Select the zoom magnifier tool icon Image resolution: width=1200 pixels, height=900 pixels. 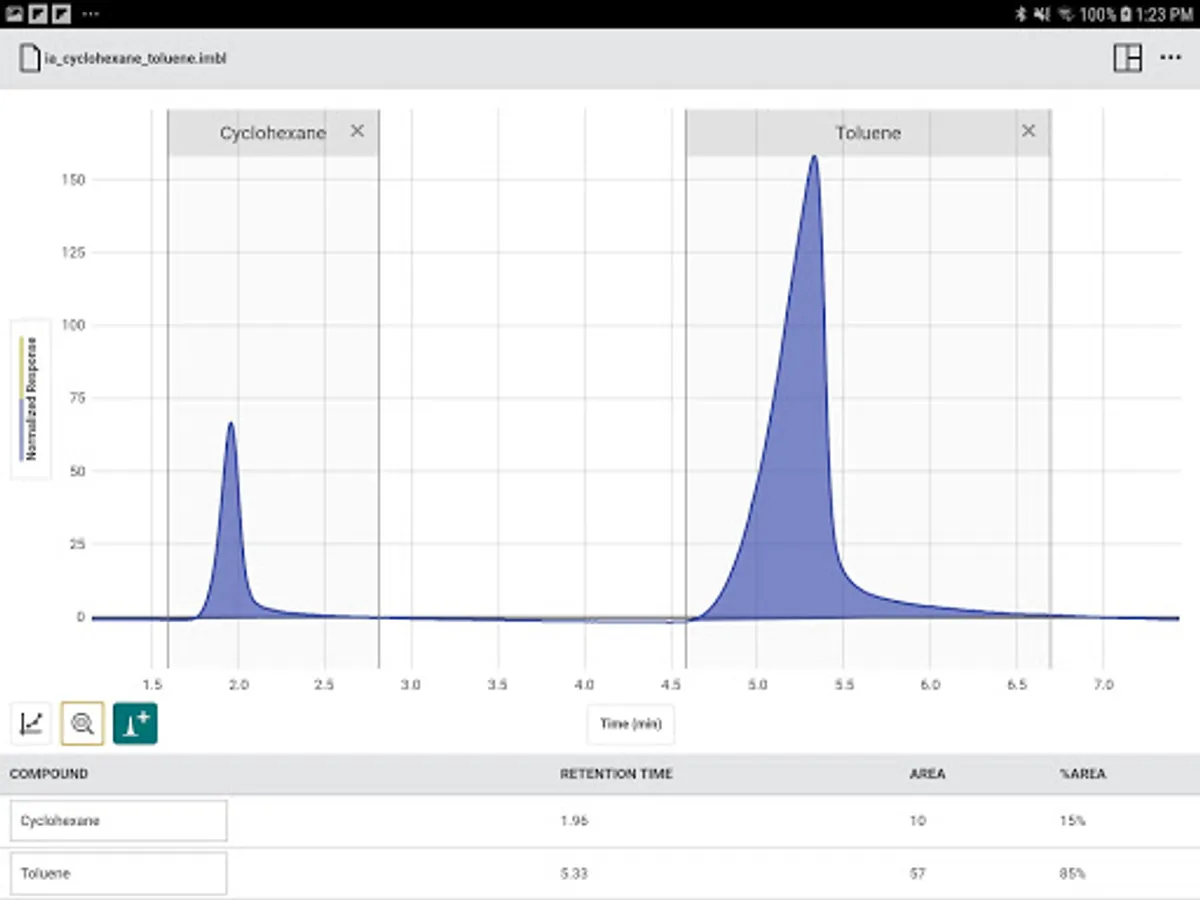[83, 723]
